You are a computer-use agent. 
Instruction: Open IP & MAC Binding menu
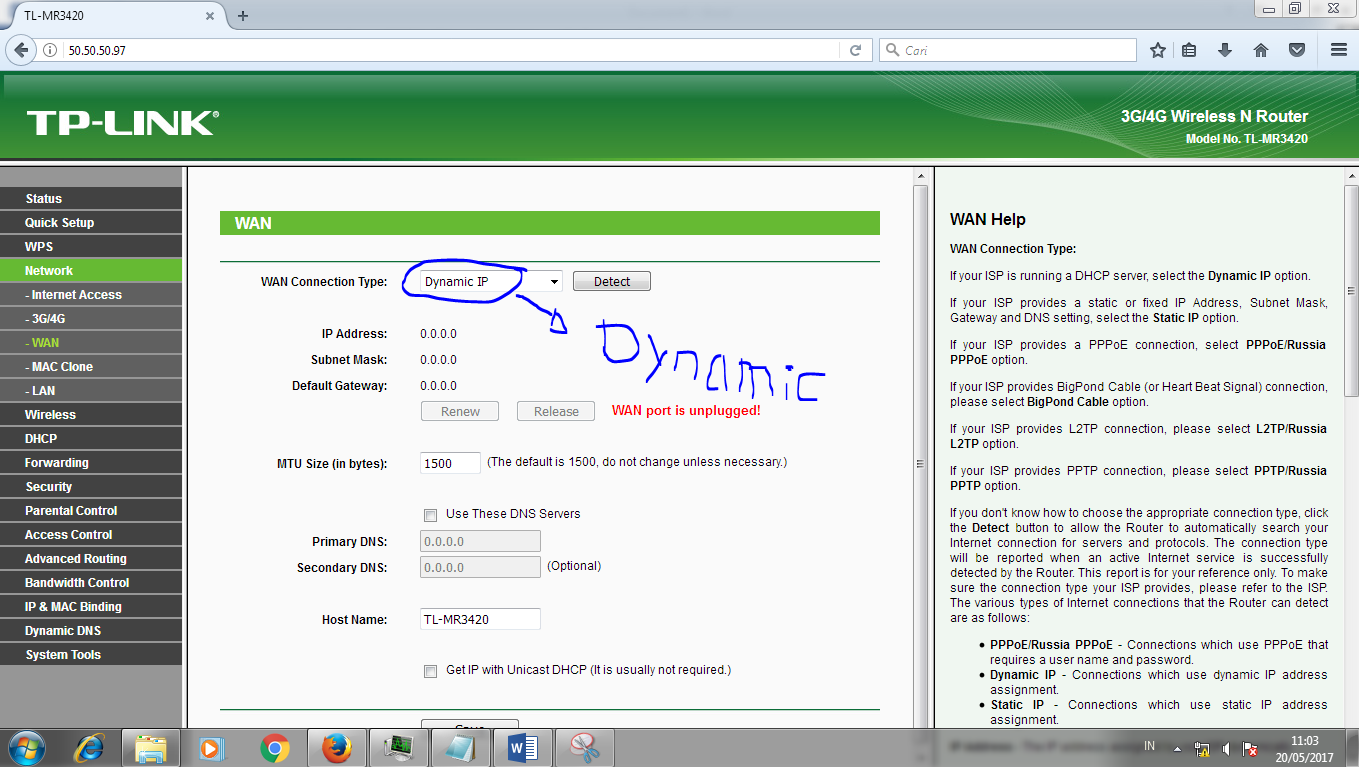(91, 606)
